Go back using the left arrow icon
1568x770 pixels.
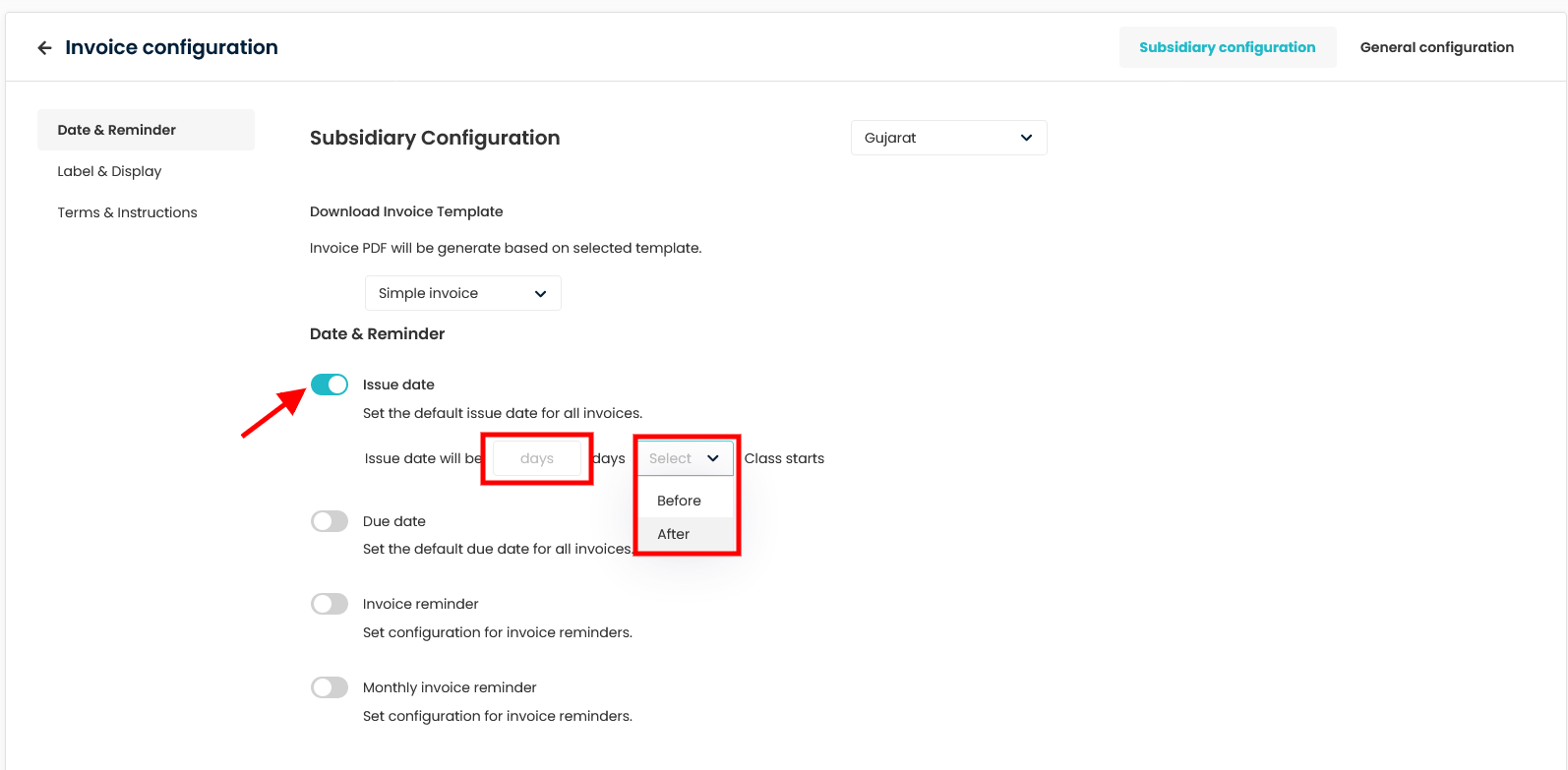[44, 47]
